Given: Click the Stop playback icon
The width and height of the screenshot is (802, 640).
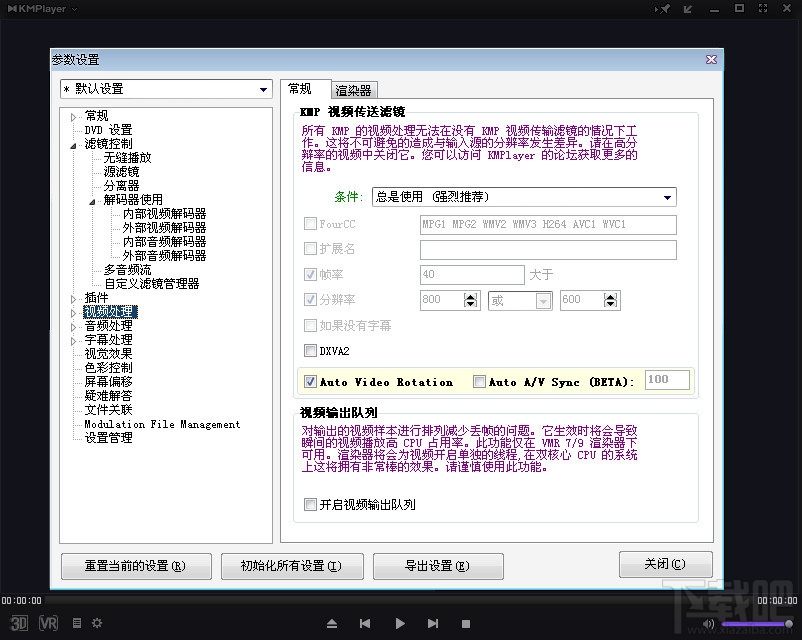Looking at the screenshot, I should tap(465, 623).
